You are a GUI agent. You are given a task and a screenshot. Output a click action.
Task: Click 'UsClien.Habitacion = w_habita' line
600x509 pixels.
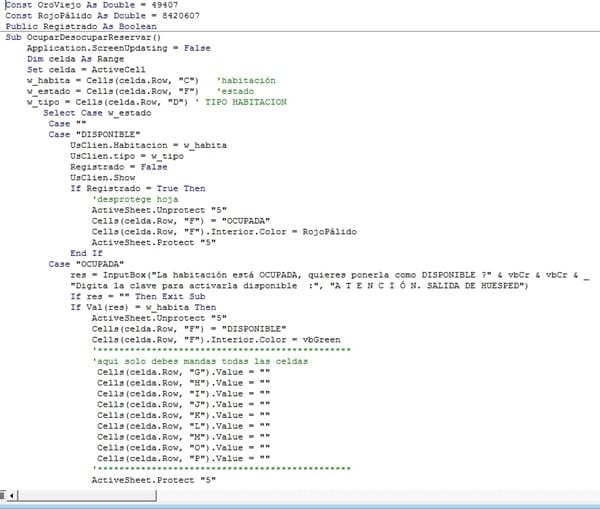[x=148, y=145]
